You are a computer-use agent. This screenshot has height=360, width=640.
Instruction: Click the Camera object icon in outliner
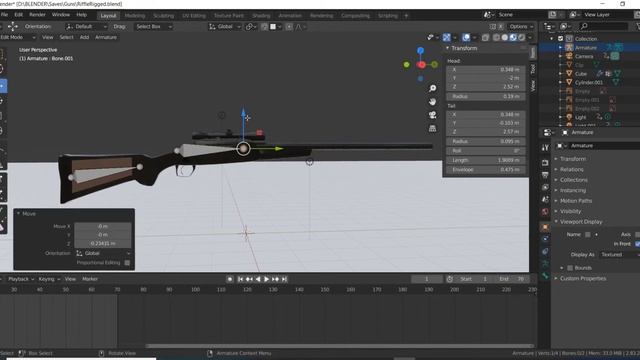point(569,56)
